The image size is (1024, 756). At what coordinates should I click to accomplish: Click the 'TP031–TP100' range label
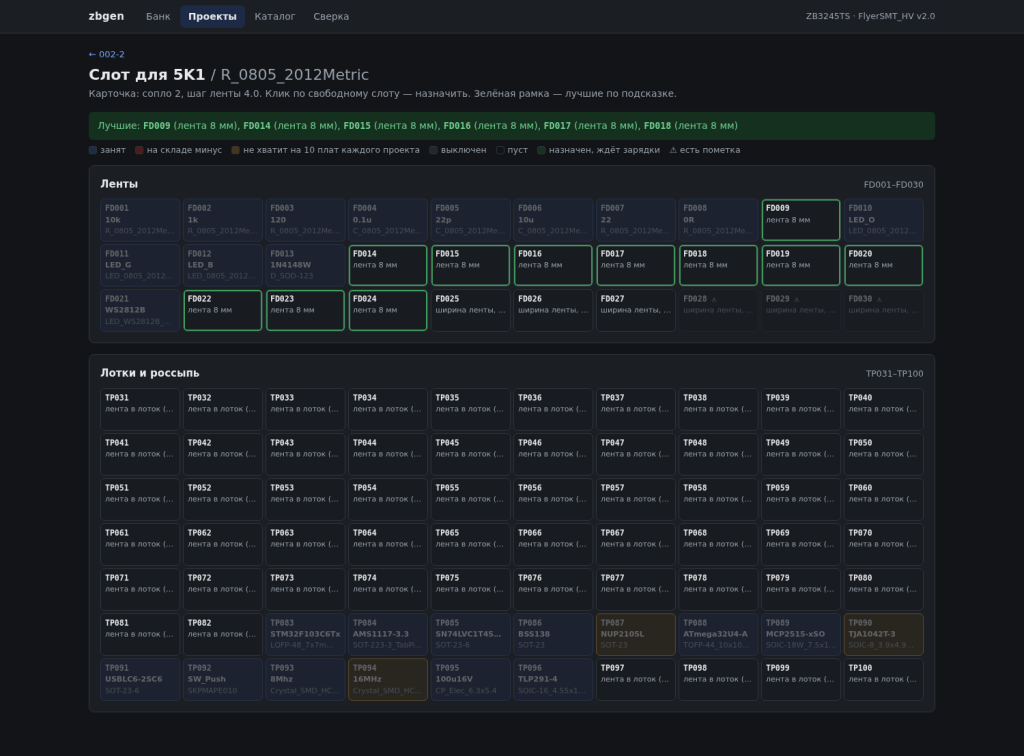[894, 374]
